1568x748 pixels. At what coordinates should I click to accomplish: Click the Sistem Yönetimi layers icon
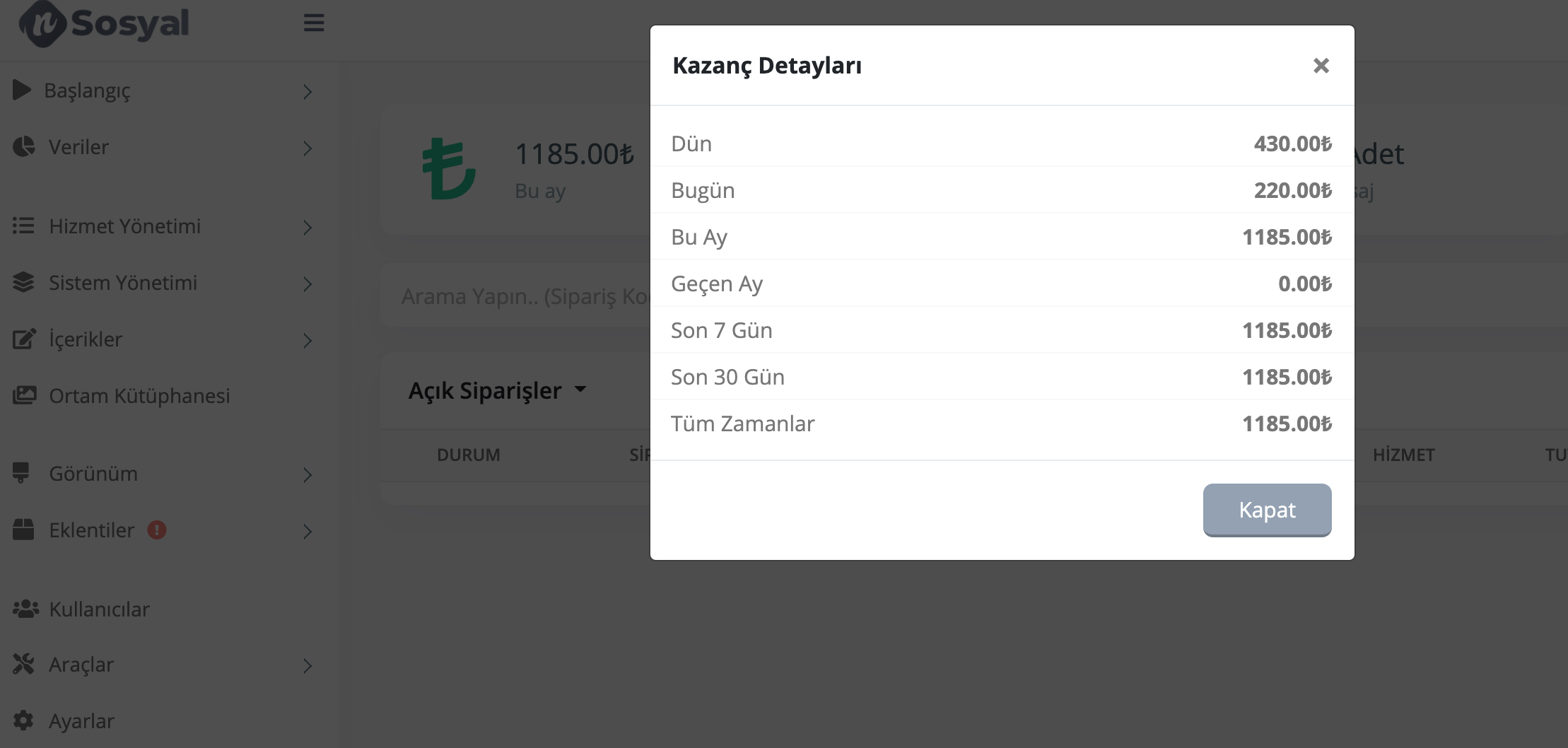23,282
